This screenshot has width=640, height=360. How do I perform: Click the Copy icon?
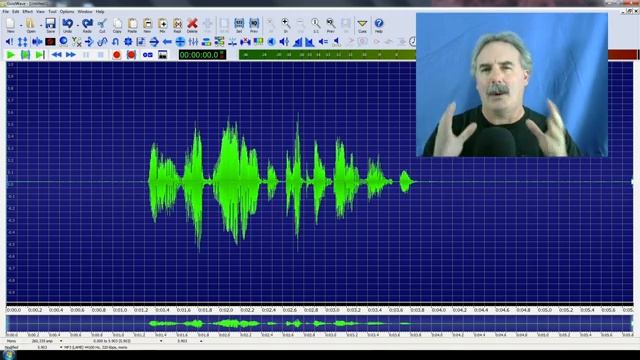pos(118,24)
